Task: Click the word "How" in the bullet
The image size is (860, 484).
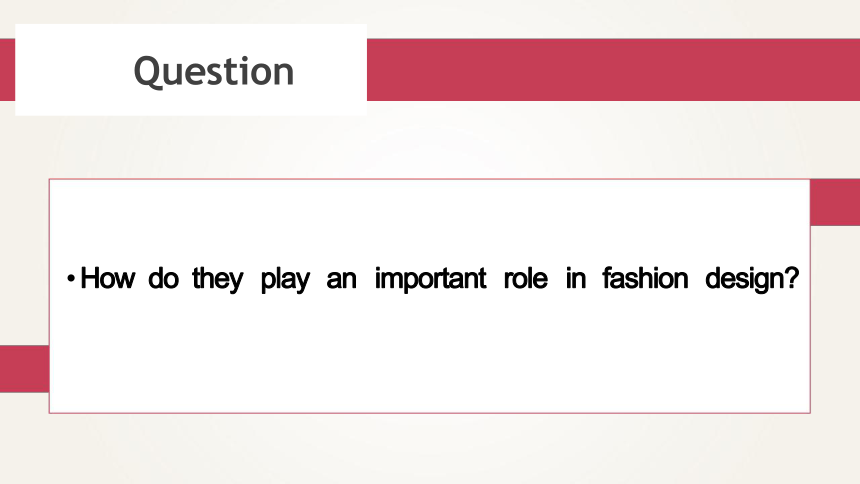Action: click(x=108, y=278)
